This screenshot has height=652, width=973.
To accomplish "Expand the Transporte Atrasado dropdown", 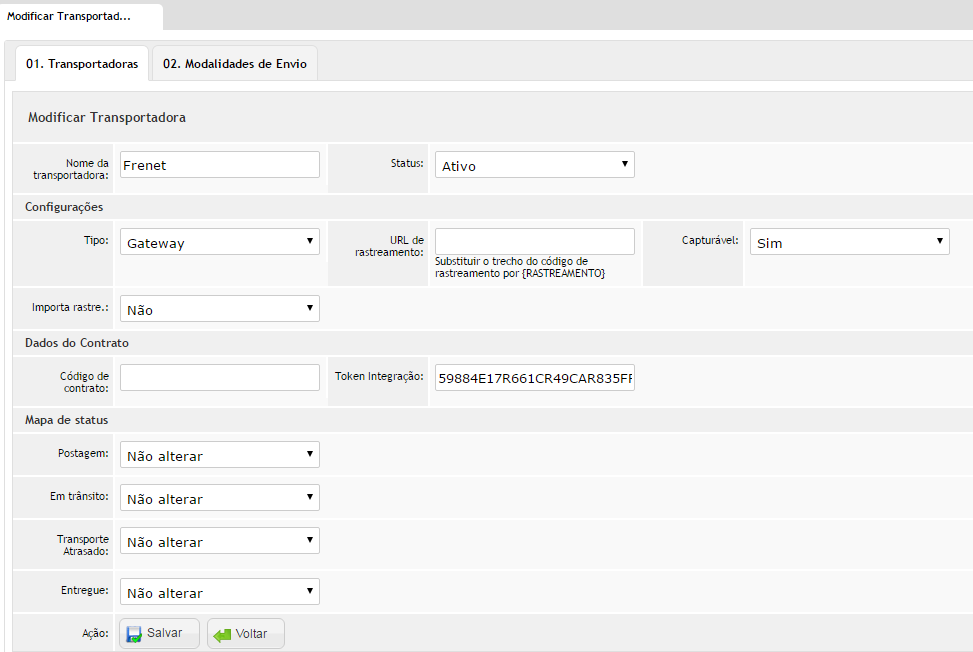I will pyautogui.click(x=219, y=541).
